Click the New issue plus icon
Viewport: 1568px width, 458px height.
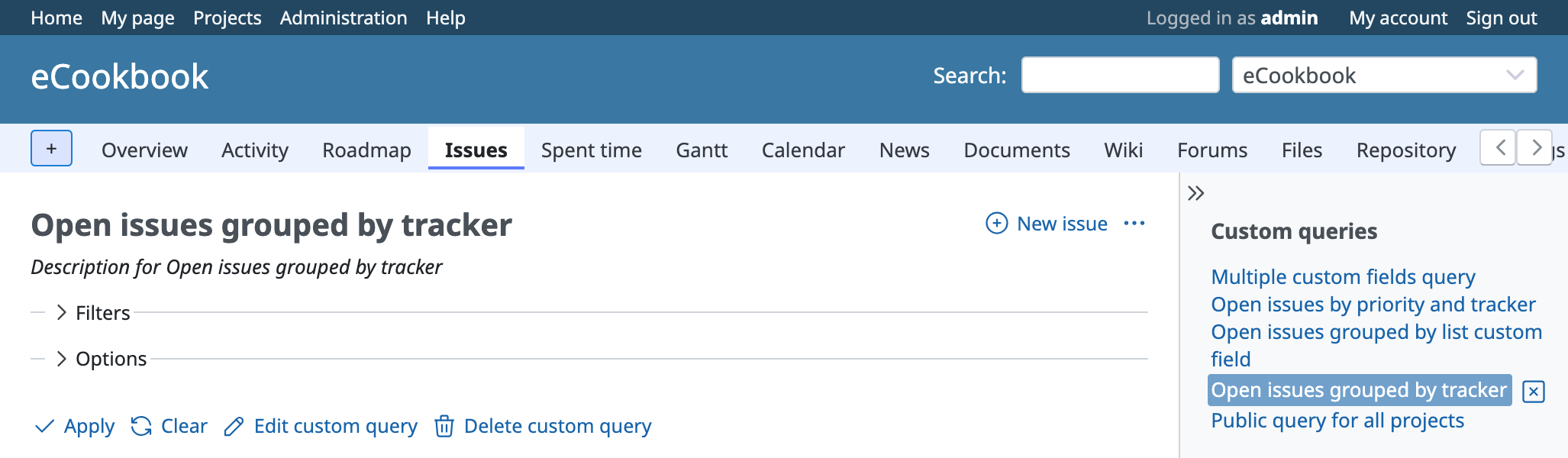point(996,224)
